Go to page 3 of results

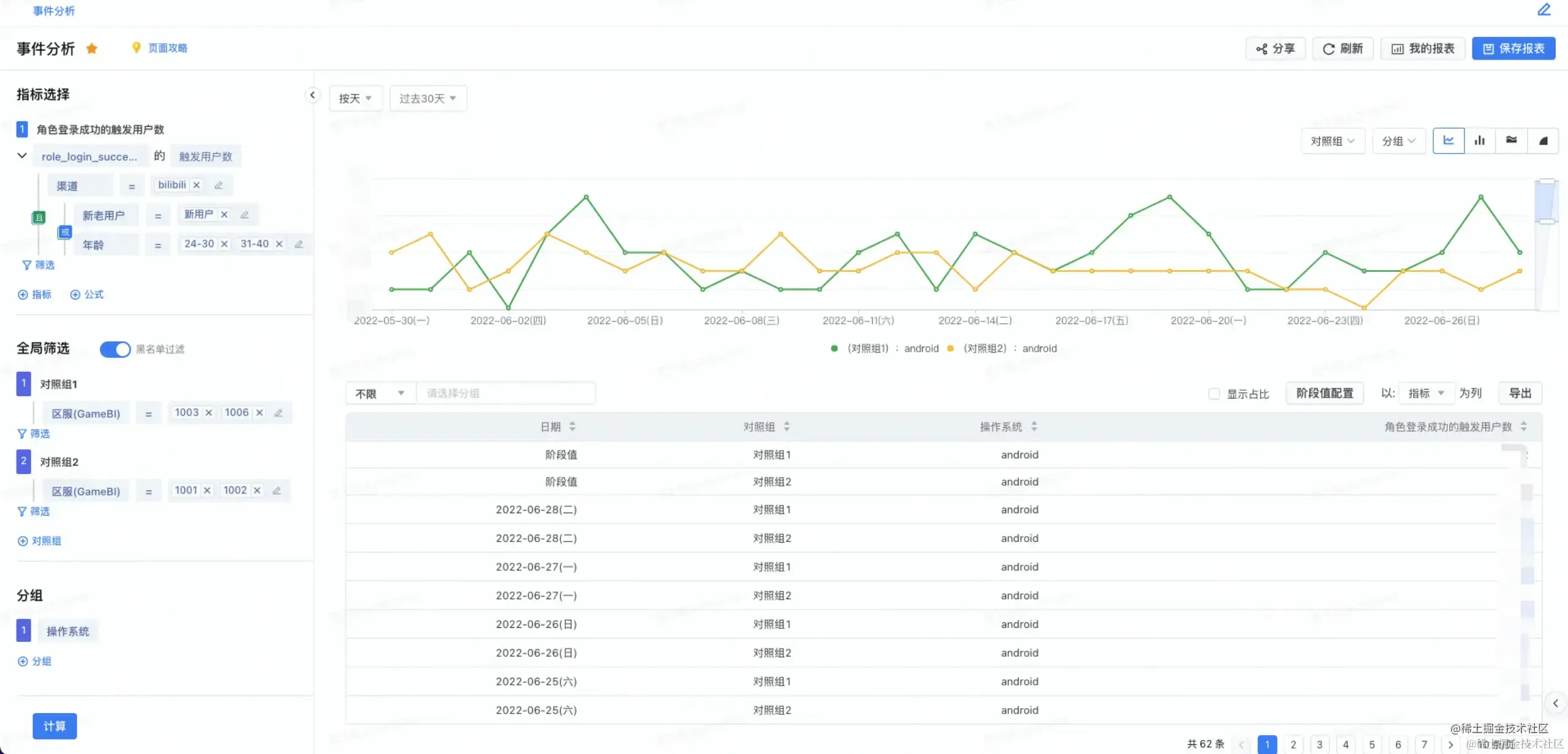(1319, 744)
